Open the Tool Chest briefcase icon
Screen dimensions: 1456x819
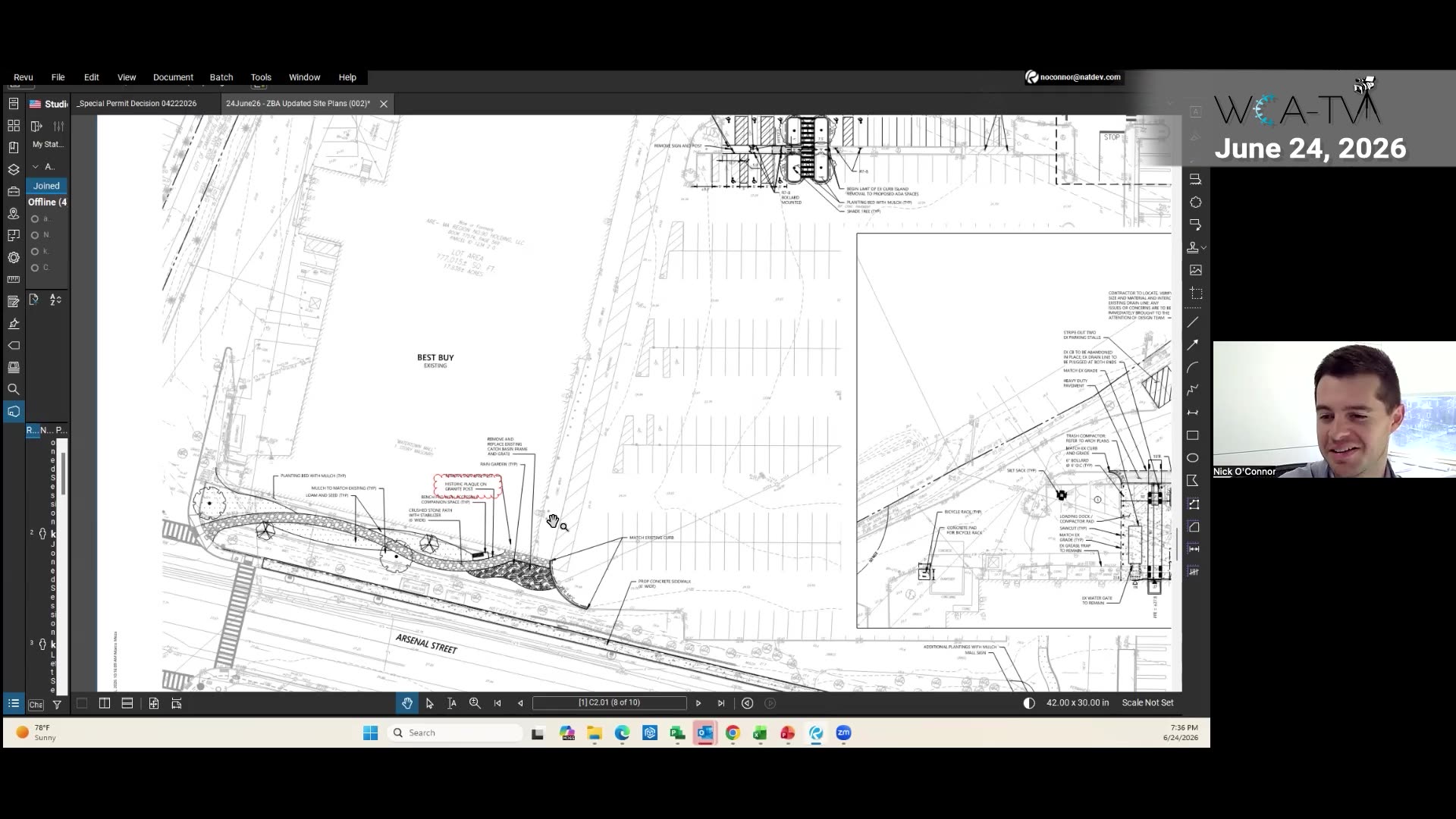tap(14, 191)
